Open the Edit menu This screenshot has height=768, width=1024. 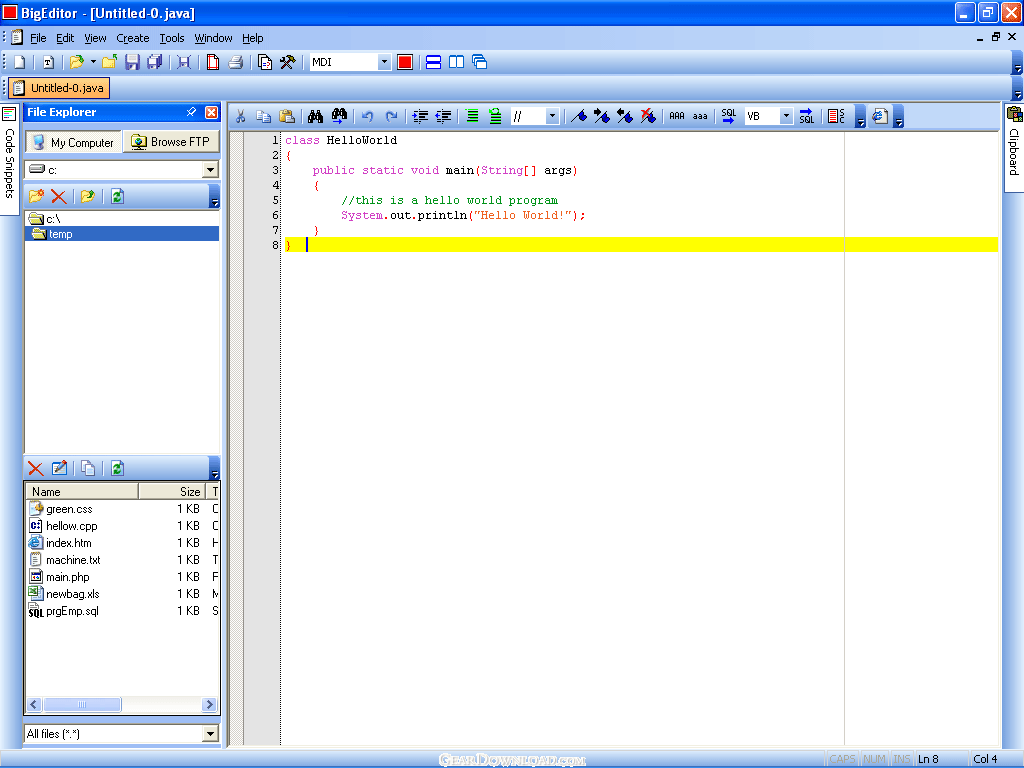[x=65, y=38]
